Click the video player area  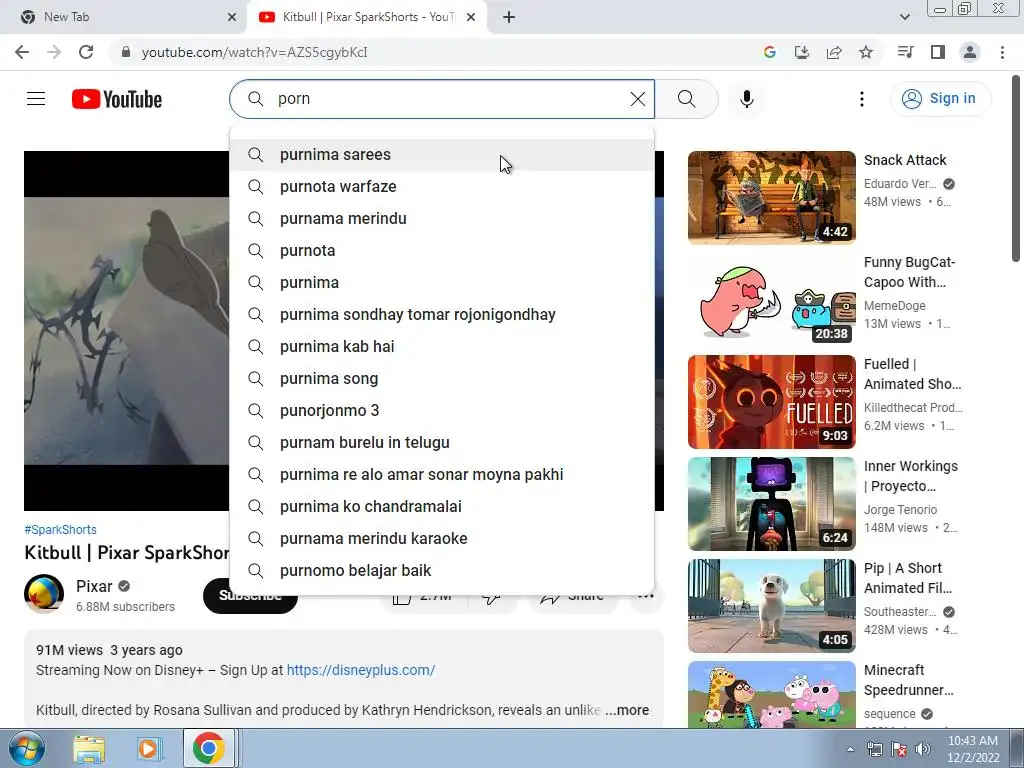pos(127,331)
